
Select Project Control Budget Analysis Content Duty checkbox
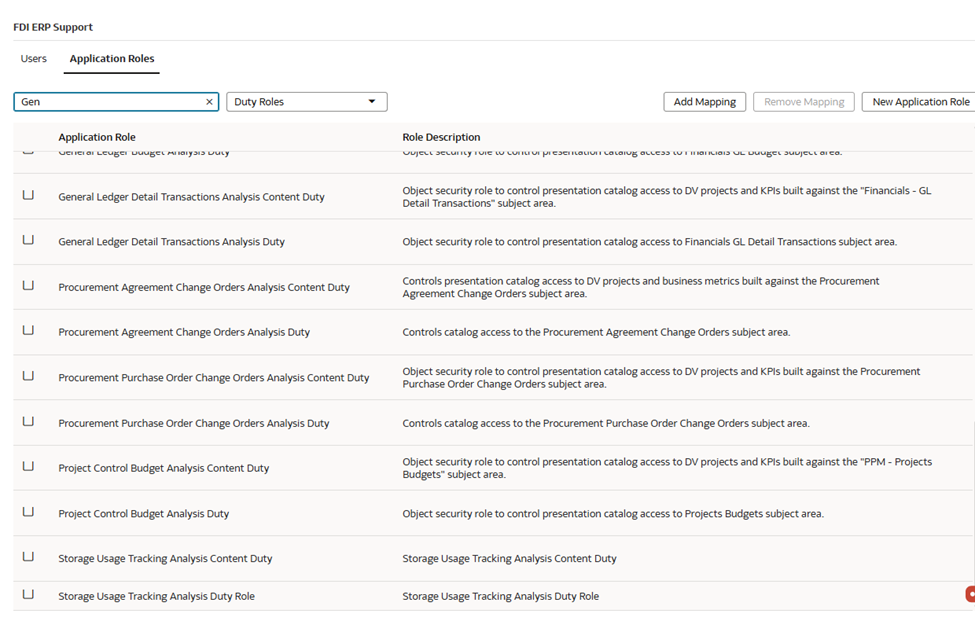click(28, 467)
